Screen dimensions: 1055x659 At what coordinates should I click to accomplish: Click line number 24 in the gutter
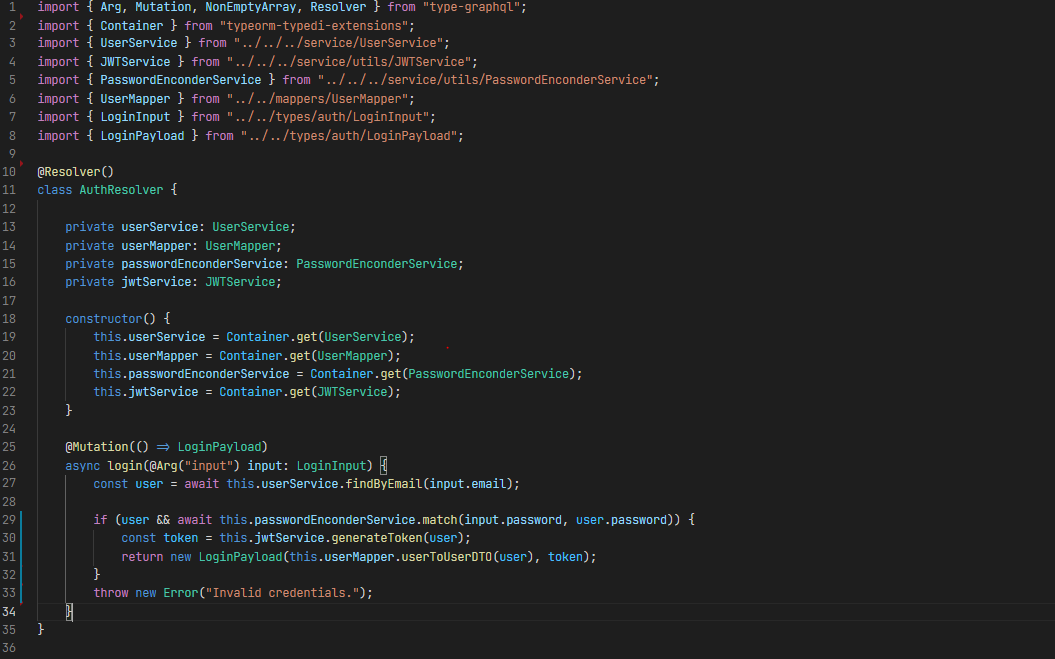click(9, 429)
